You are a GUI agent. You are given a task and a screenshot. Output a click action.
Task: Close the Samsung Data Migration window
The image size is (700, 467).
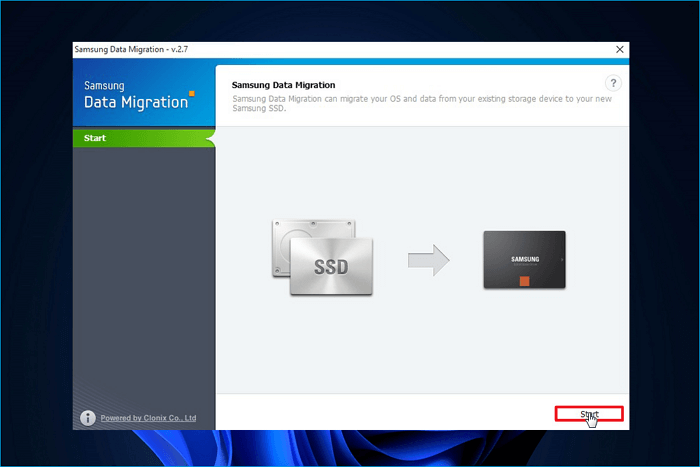620,50
